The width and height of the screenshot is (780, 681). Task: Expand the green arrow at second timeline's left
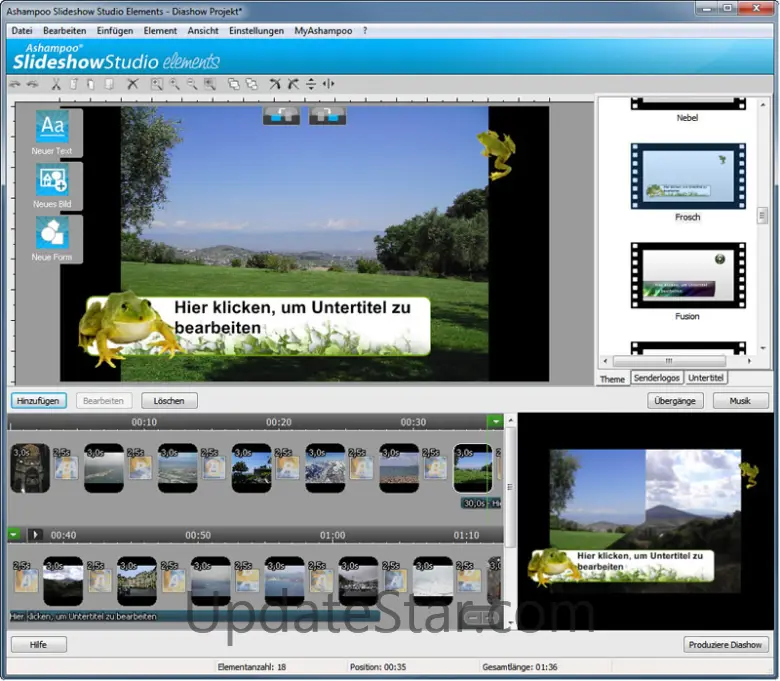coord(15,535)
